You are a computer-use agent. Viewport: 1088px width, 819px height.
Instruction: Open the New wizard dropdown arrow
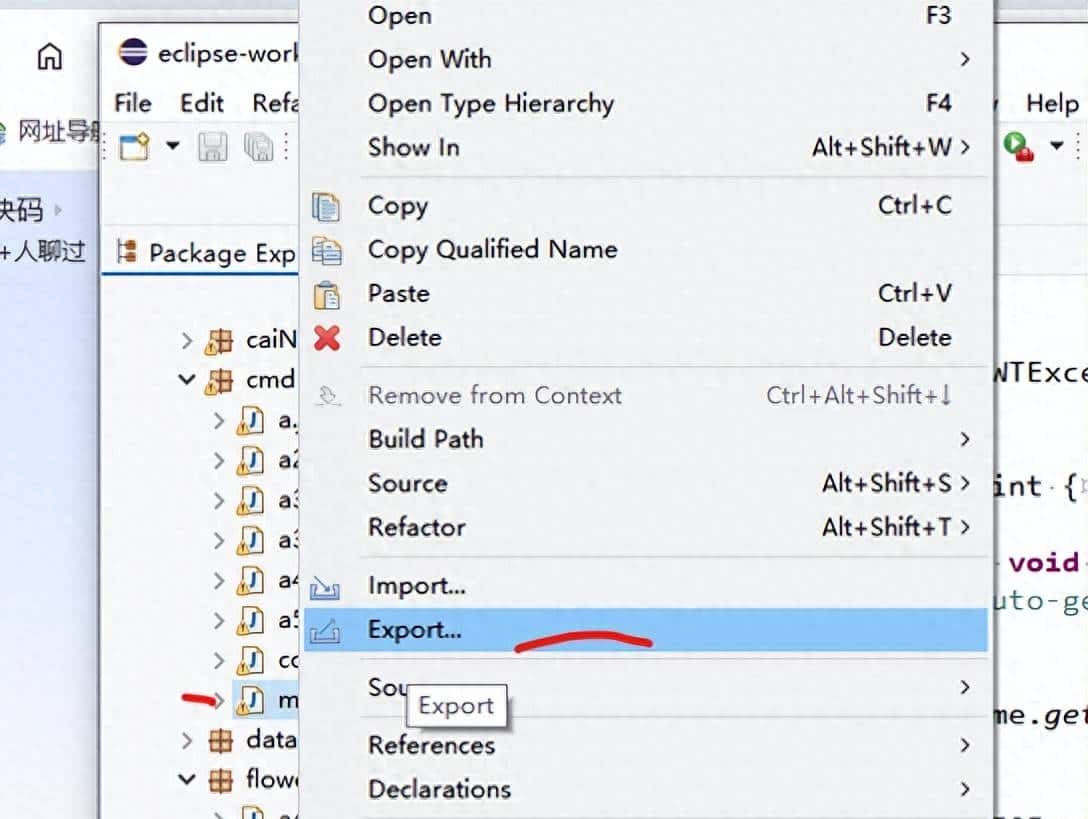tap(173, 146)
